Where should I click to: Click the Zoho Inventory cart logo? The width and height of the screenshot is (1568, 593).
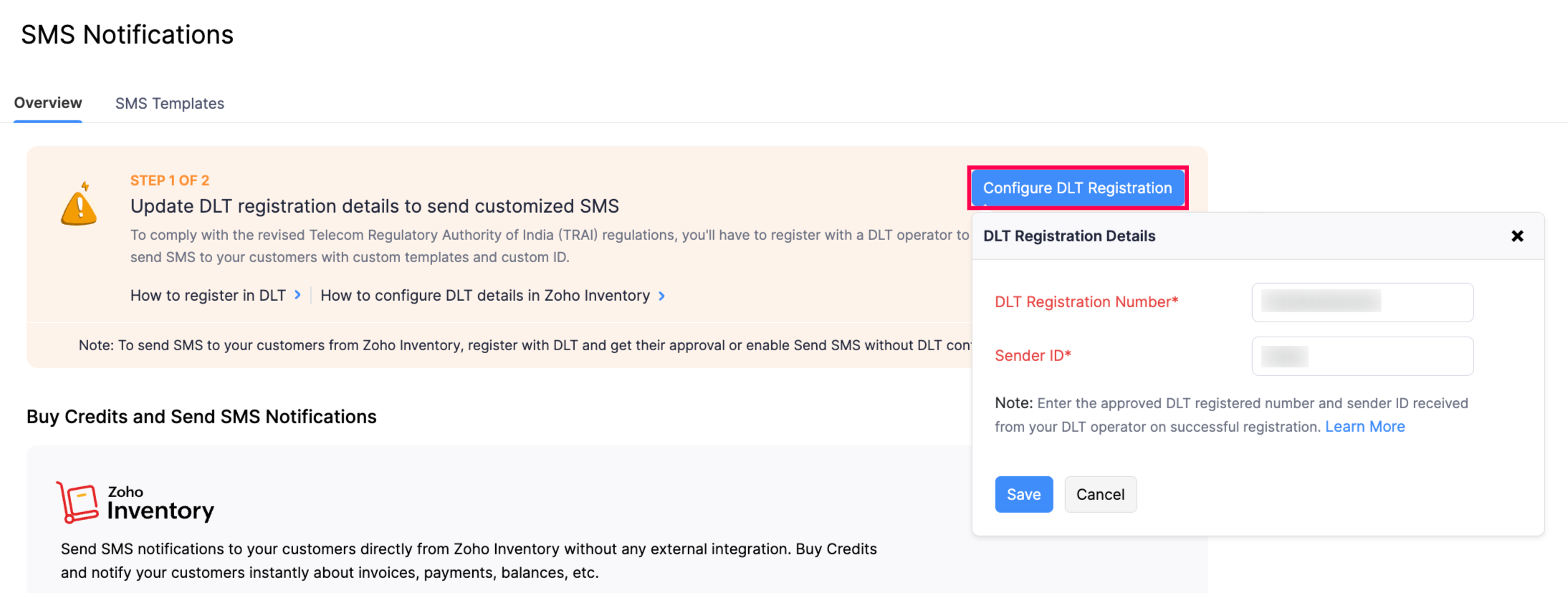77,501
